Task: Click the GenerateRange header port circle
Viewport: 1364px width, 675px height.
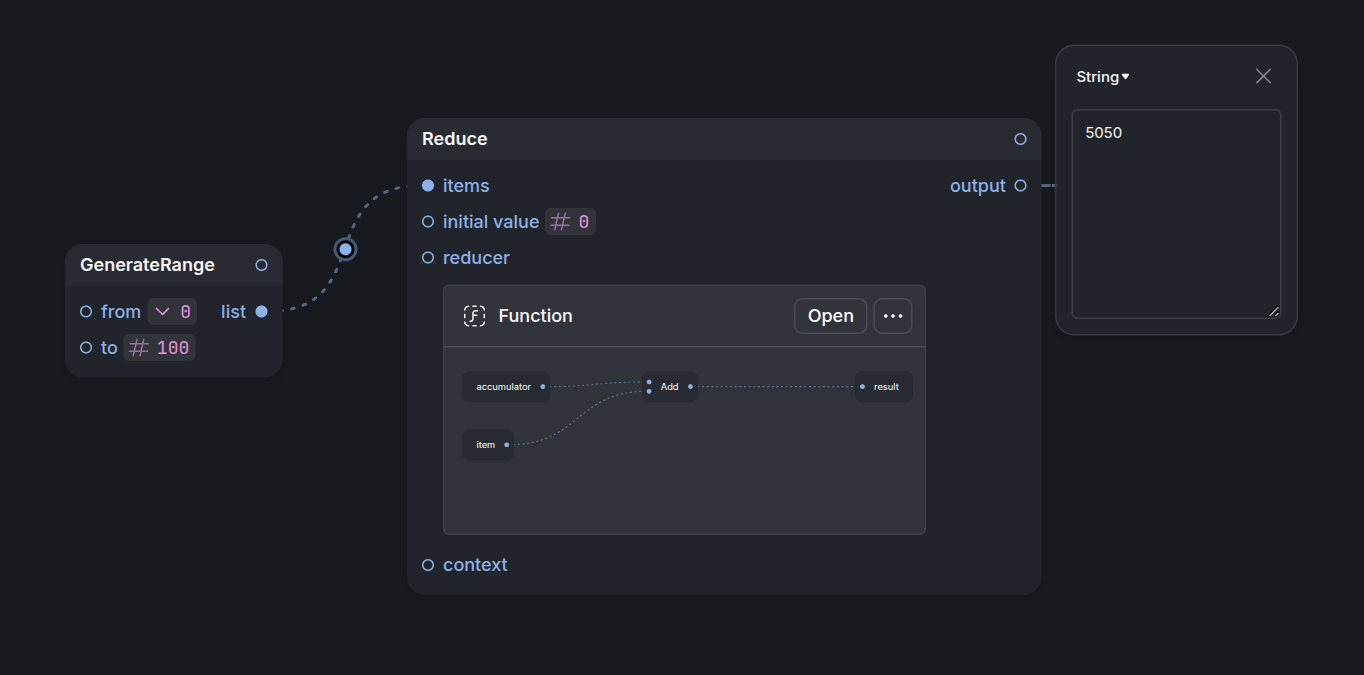Action: (x=262, y=265)
